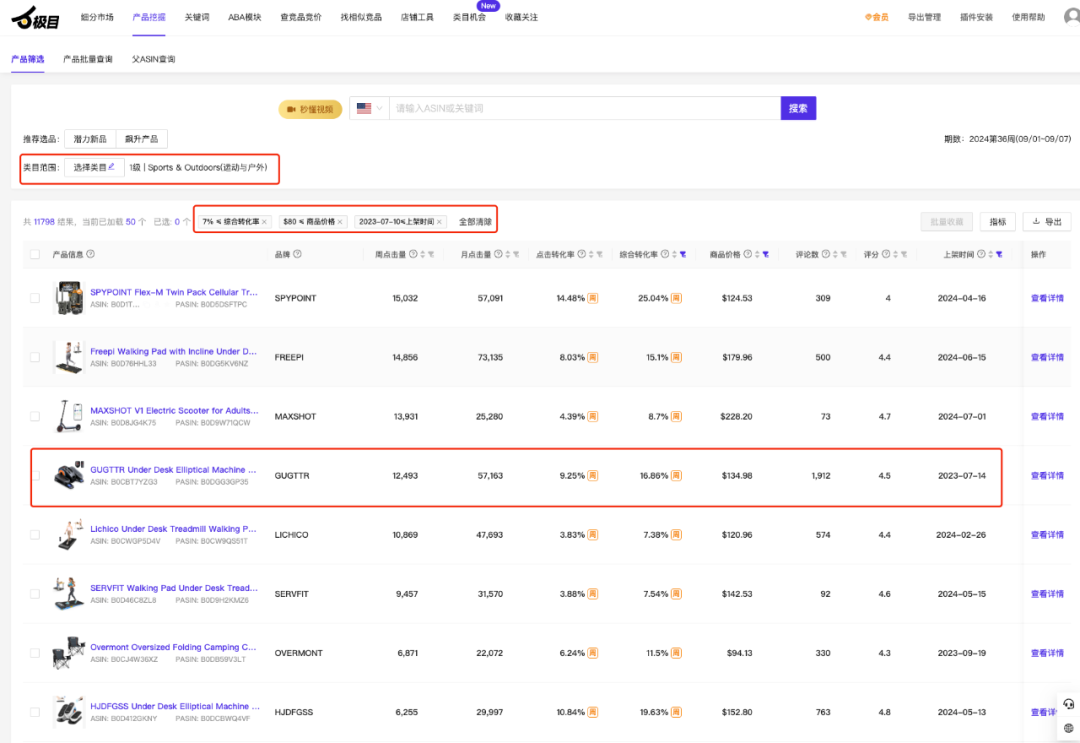Click the help icon beside 周点击量 header
The image size is (1080, 743).
pos(413,254)
